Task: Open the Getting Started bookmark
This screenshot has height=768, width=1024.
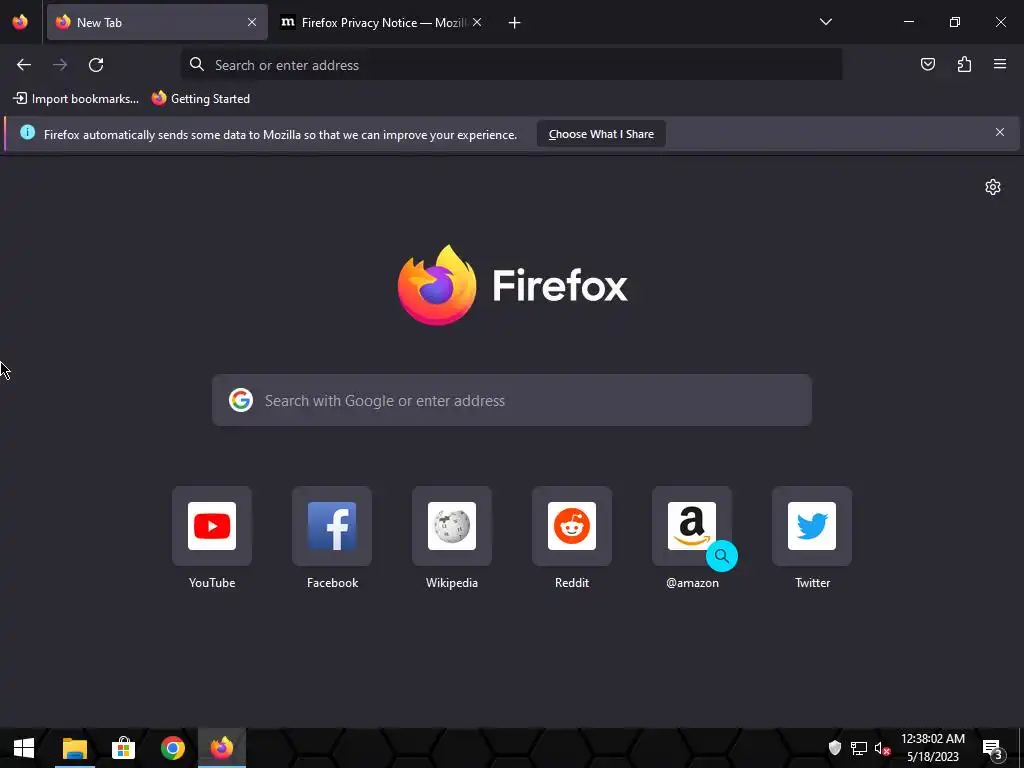Action: [201, 99]
